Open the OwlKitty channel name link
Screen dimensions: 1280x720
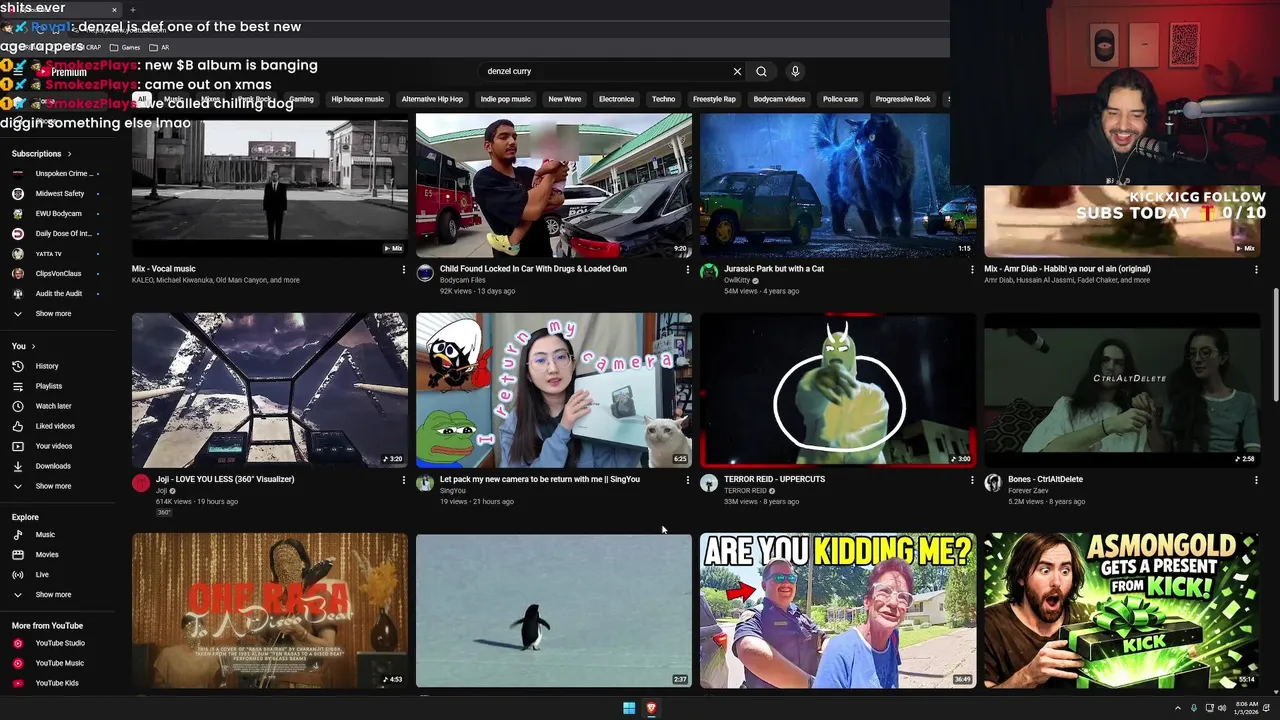(x=737, y=281)
